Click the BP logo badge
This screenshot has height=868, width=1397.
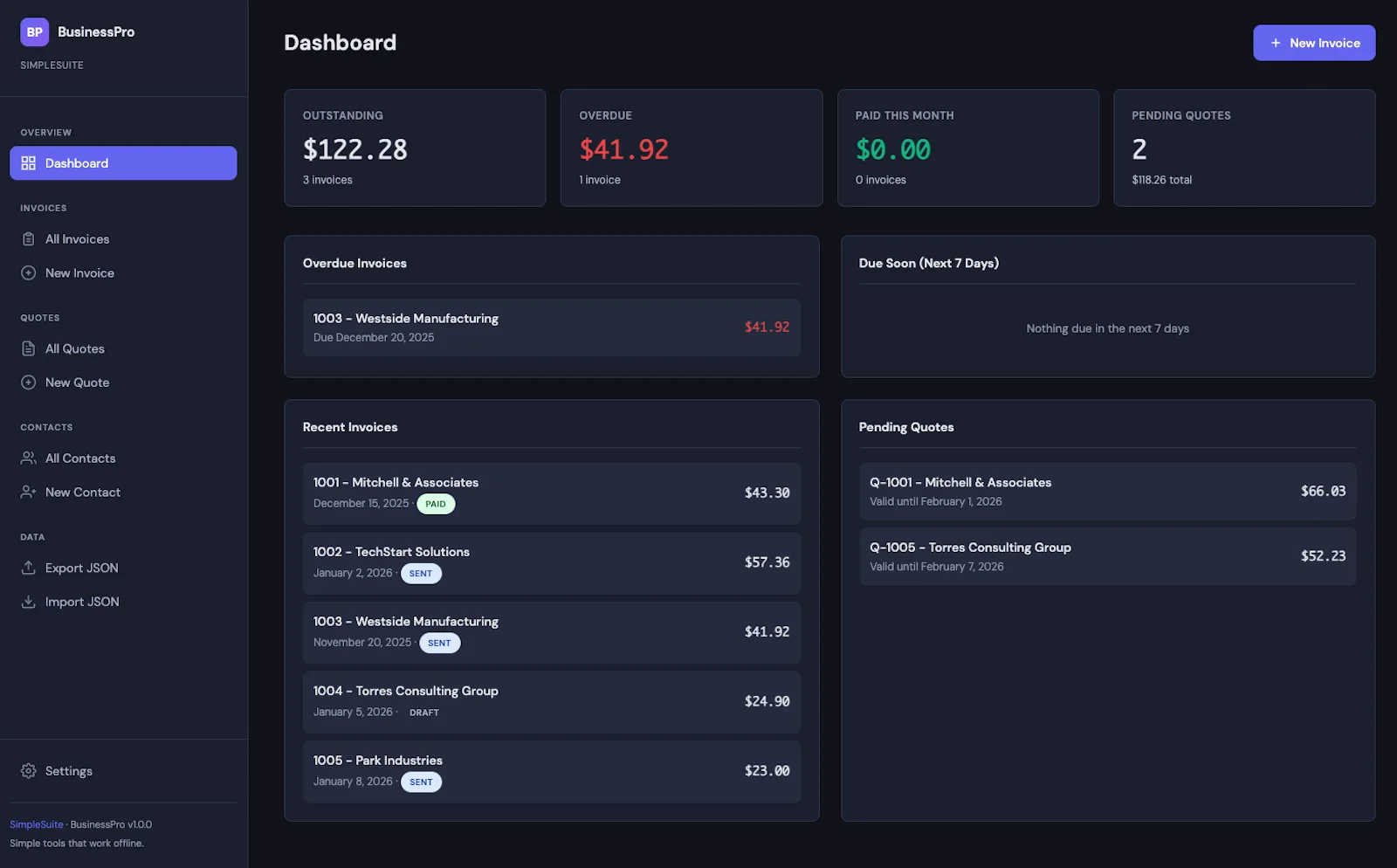(x=34, y=31)
